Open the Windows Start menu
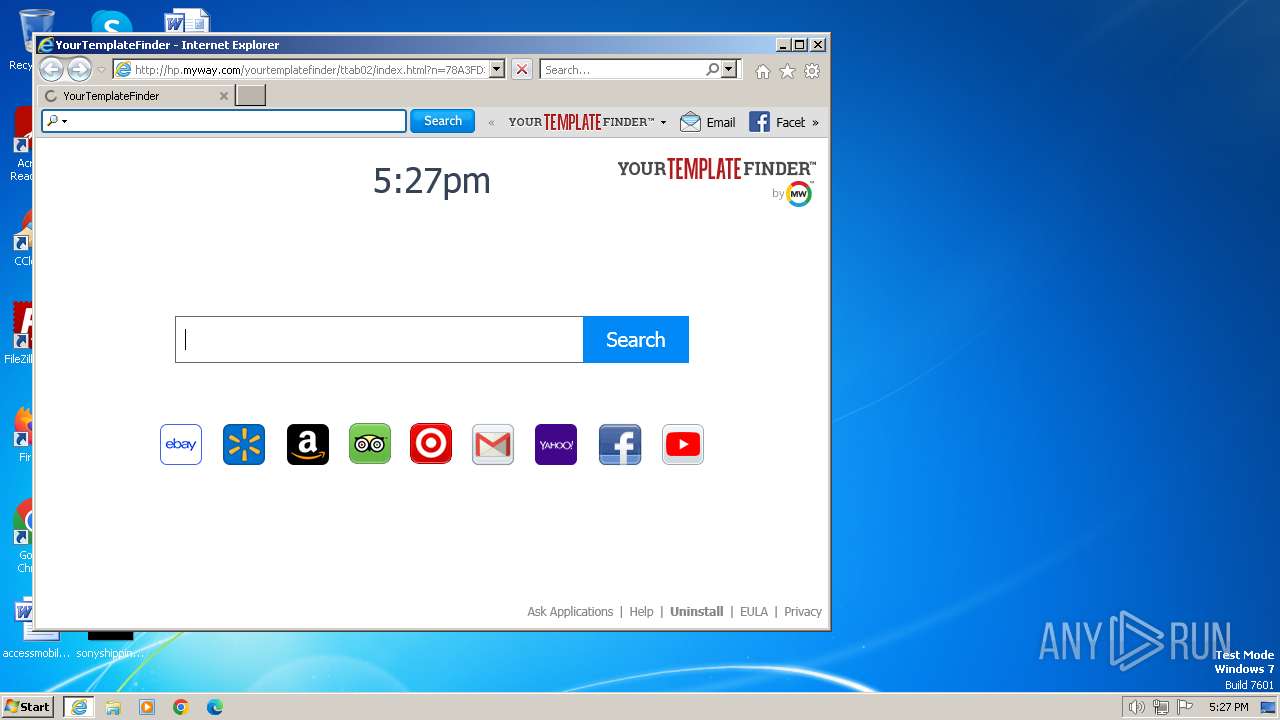 [27, 707]
